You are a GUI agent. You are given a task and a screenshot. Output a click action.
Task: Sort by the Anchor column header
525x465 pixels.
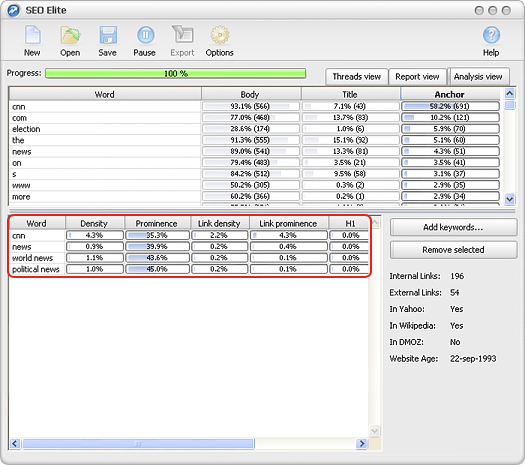(x=450, y=94)
